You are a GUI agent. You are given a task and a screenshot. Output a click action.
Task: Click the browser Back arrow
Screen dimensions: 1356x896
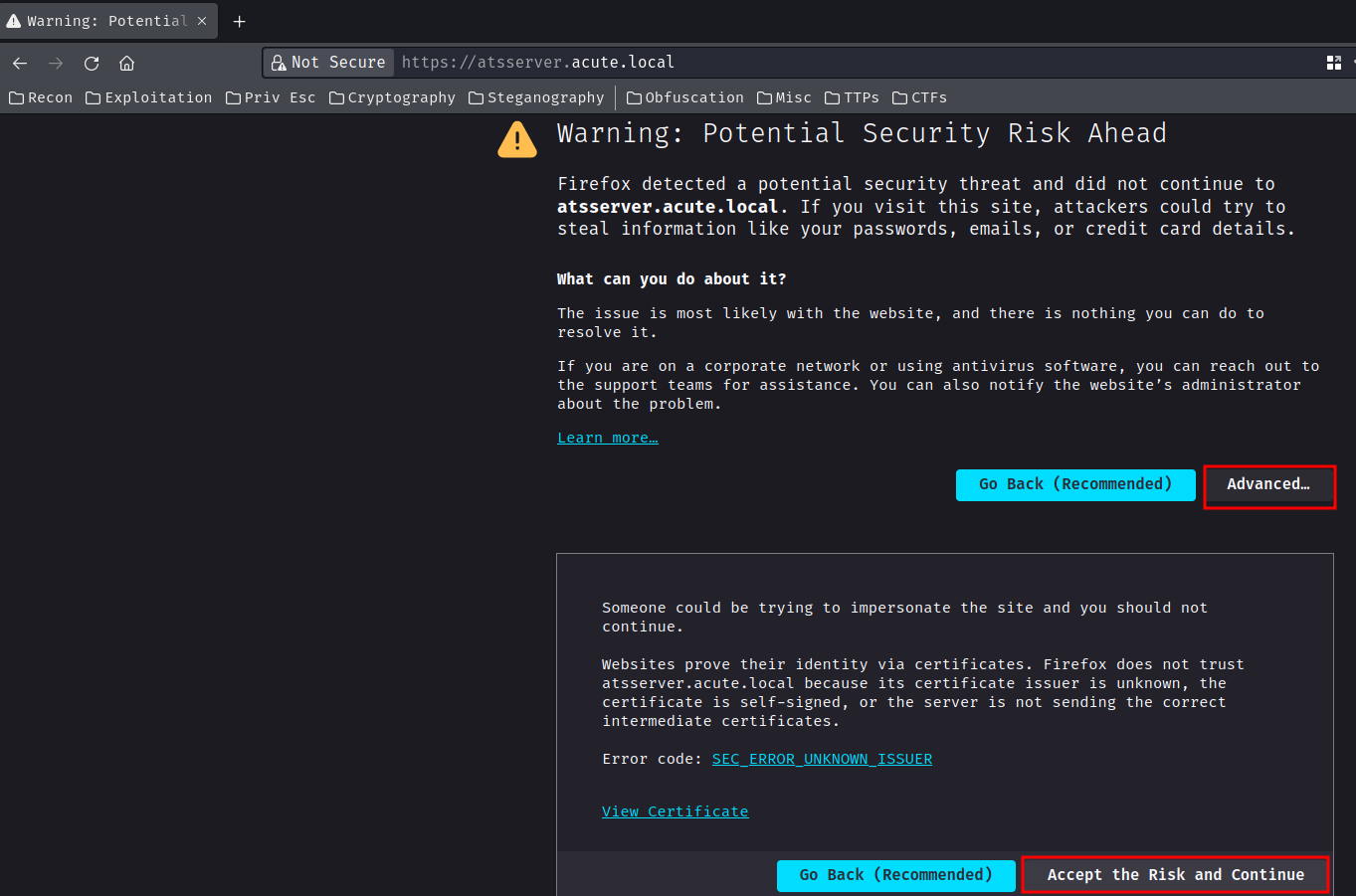(20, 63)
